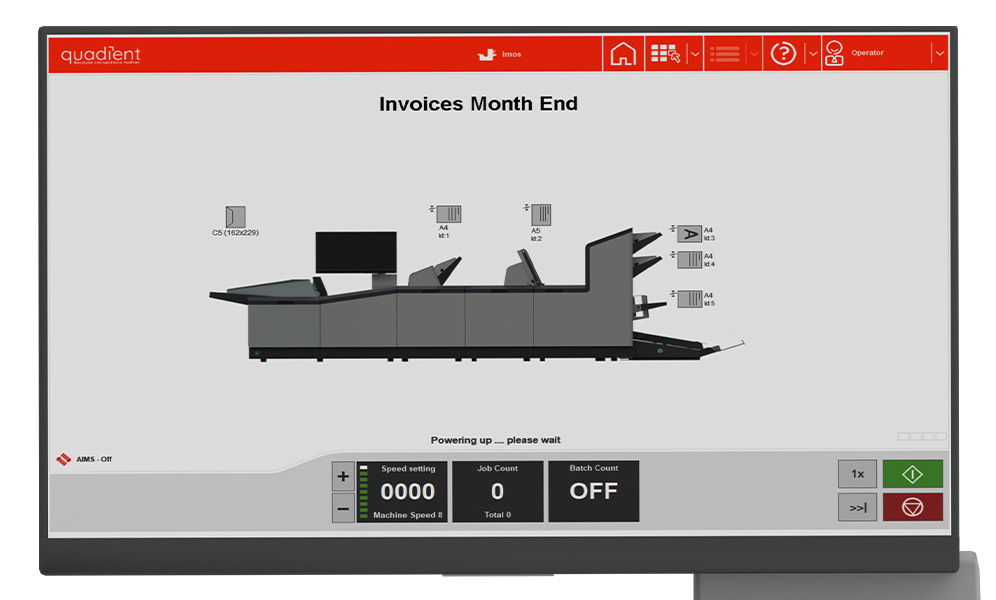Select the A4 feeder Id:5 icon

coord(689,299)
